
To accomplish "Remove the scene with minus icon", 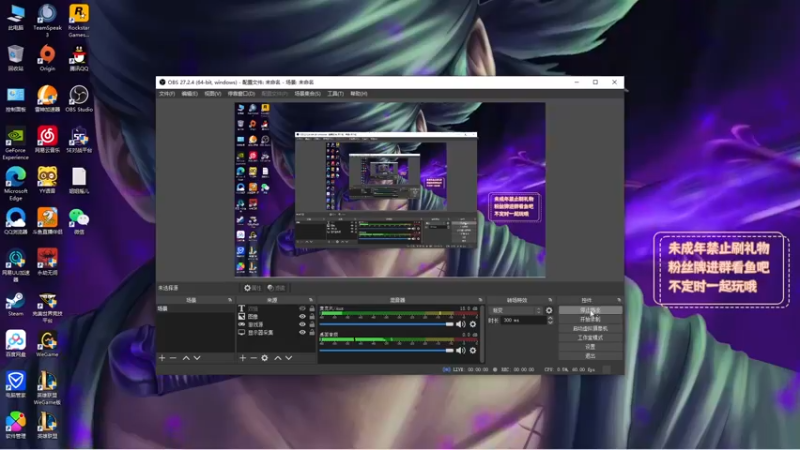I will (173, 358).
